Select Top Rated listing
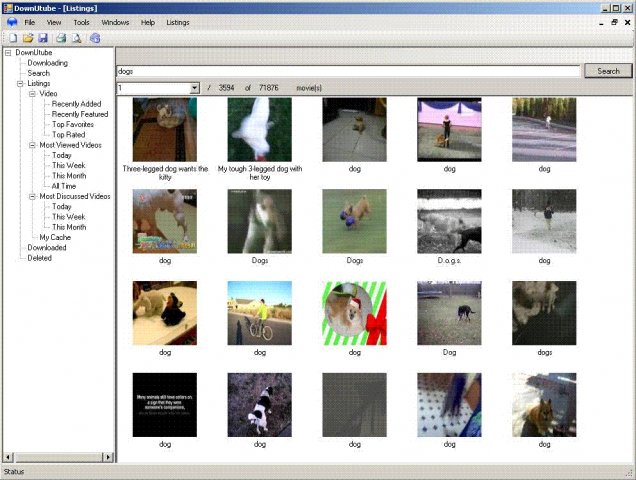This screenshot has height=480, width=636. click(x=69, y=135)
